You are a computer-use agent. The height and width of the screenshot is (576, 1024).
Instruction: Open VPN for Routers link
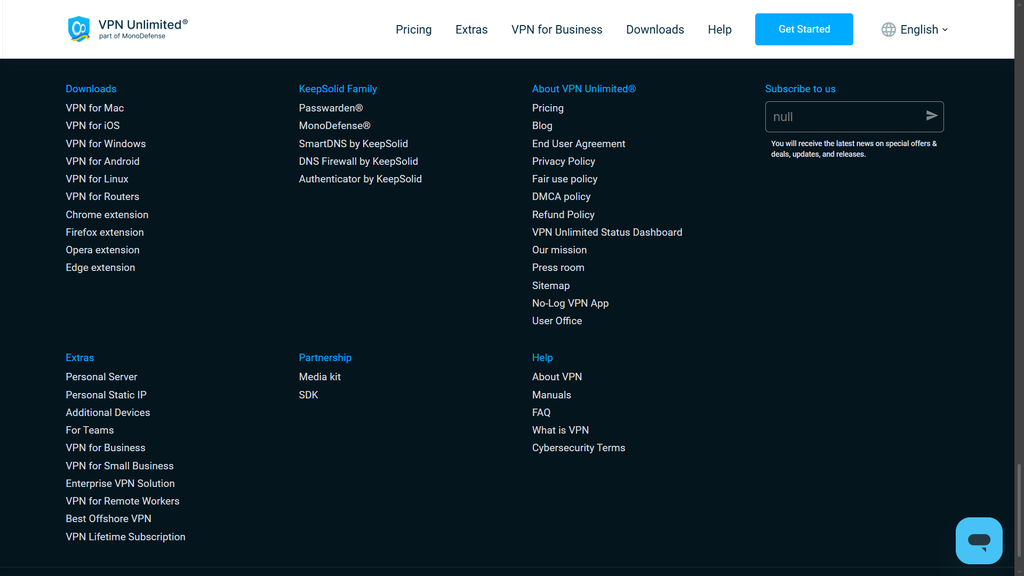pos(103,197)
